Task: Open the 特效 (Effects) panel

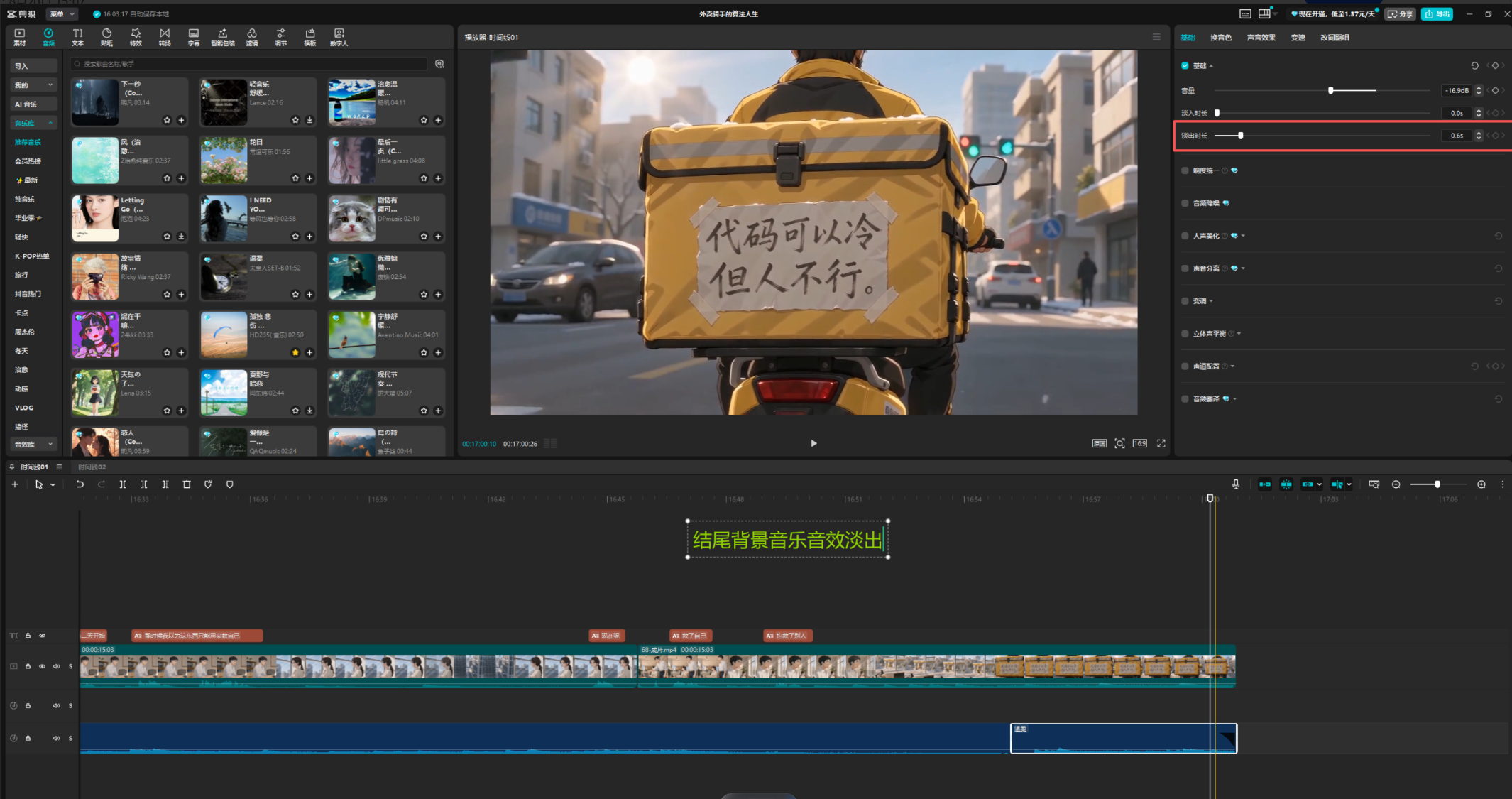Action: coord(136,37)
